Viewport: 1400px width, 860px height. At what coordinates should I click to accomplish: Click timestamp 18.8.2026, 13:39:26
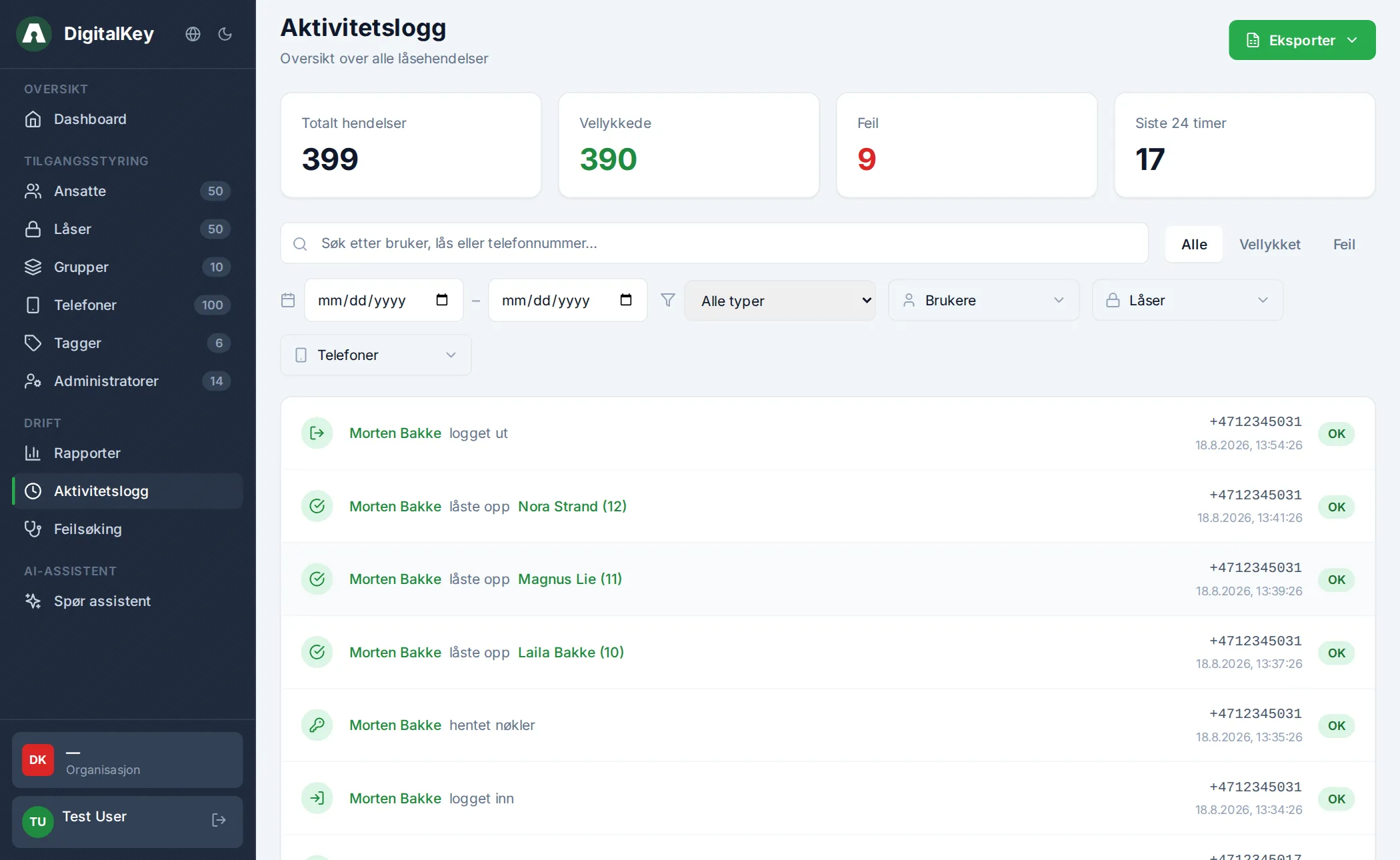1249,591
